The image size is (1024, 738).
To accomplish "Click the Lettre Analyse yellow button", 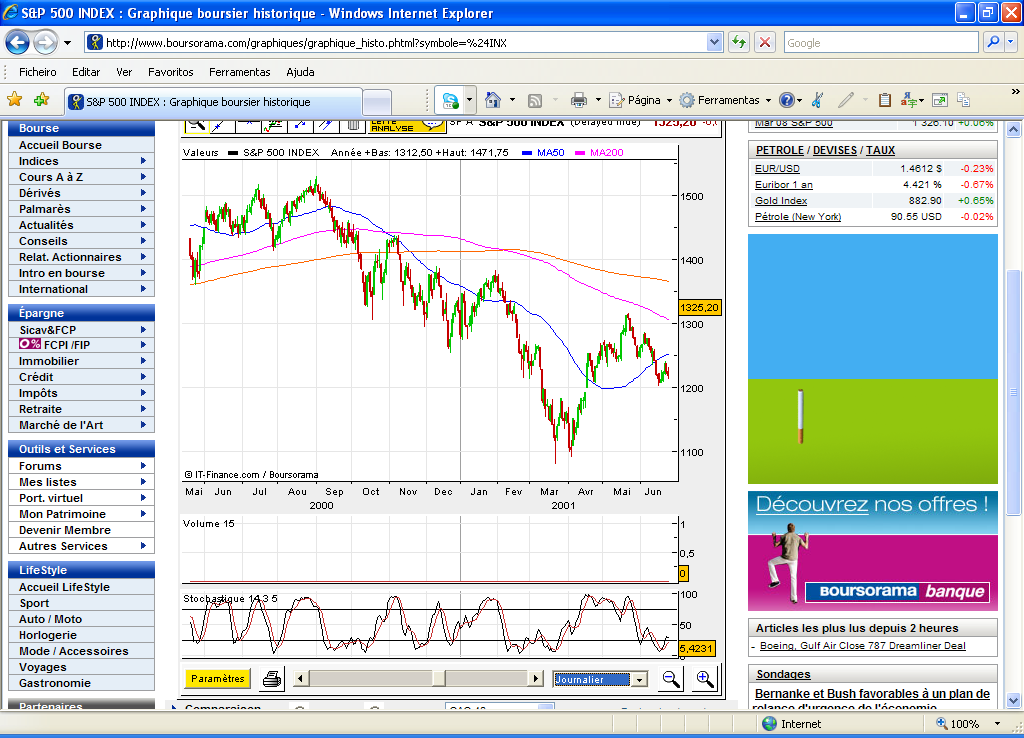I will tap(407, 125).
